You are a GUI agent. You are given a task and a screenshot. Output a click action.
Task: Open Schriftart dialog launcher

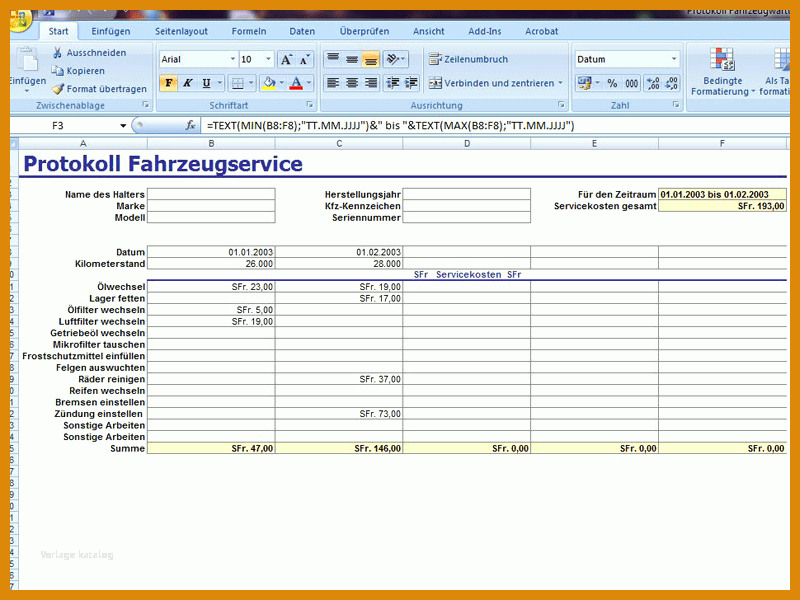point(310,105)
